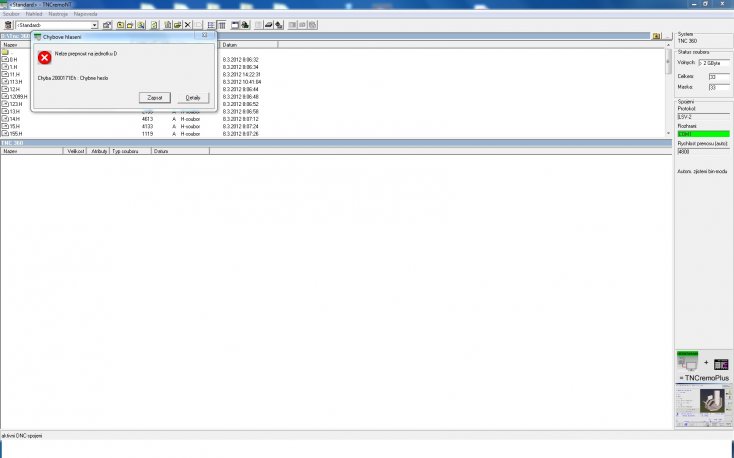The image size is (734, 458).
Task: Select file 155.H in the list
Action: (15, 133)
